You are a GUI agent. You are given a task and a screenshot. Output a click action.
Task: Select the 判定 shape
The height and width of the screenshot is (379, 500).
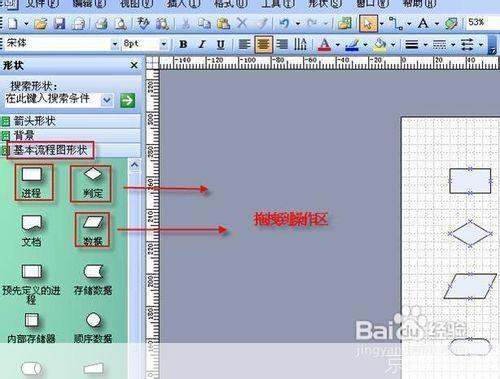pyautogui.click(x=93, y=183)
